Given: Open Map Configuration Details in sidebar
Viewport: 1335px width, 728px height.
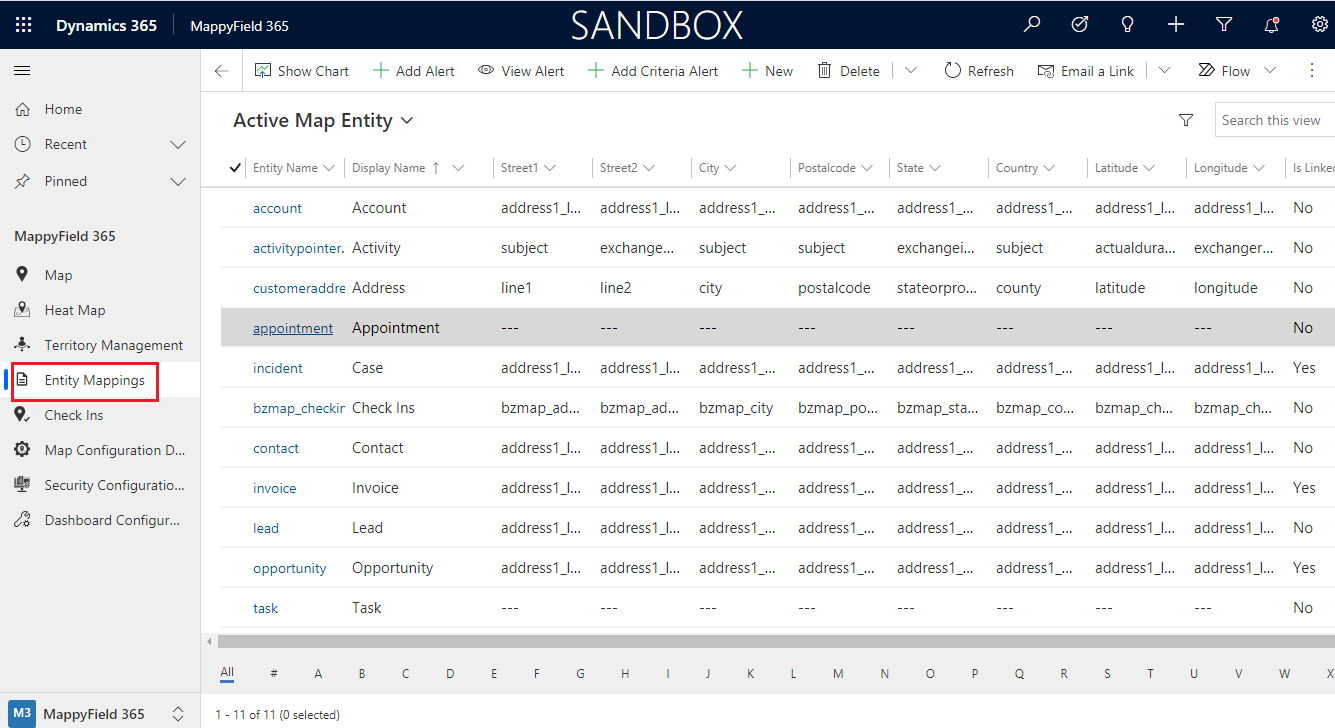Looking at the screenshot, I should pyautogui.click(x=114, y=450).
